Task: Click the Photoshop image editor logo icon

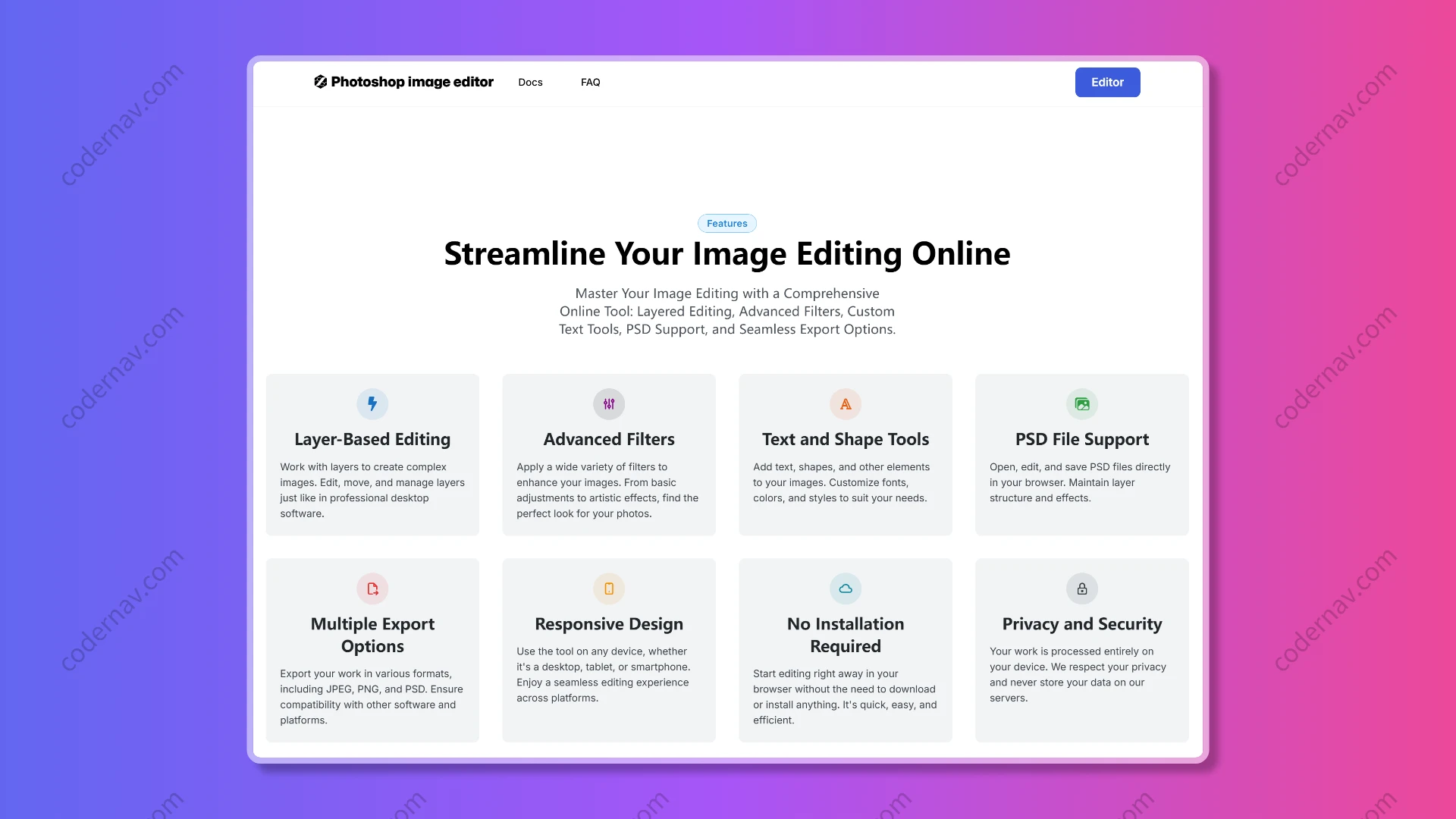Action: click(321, 82)
